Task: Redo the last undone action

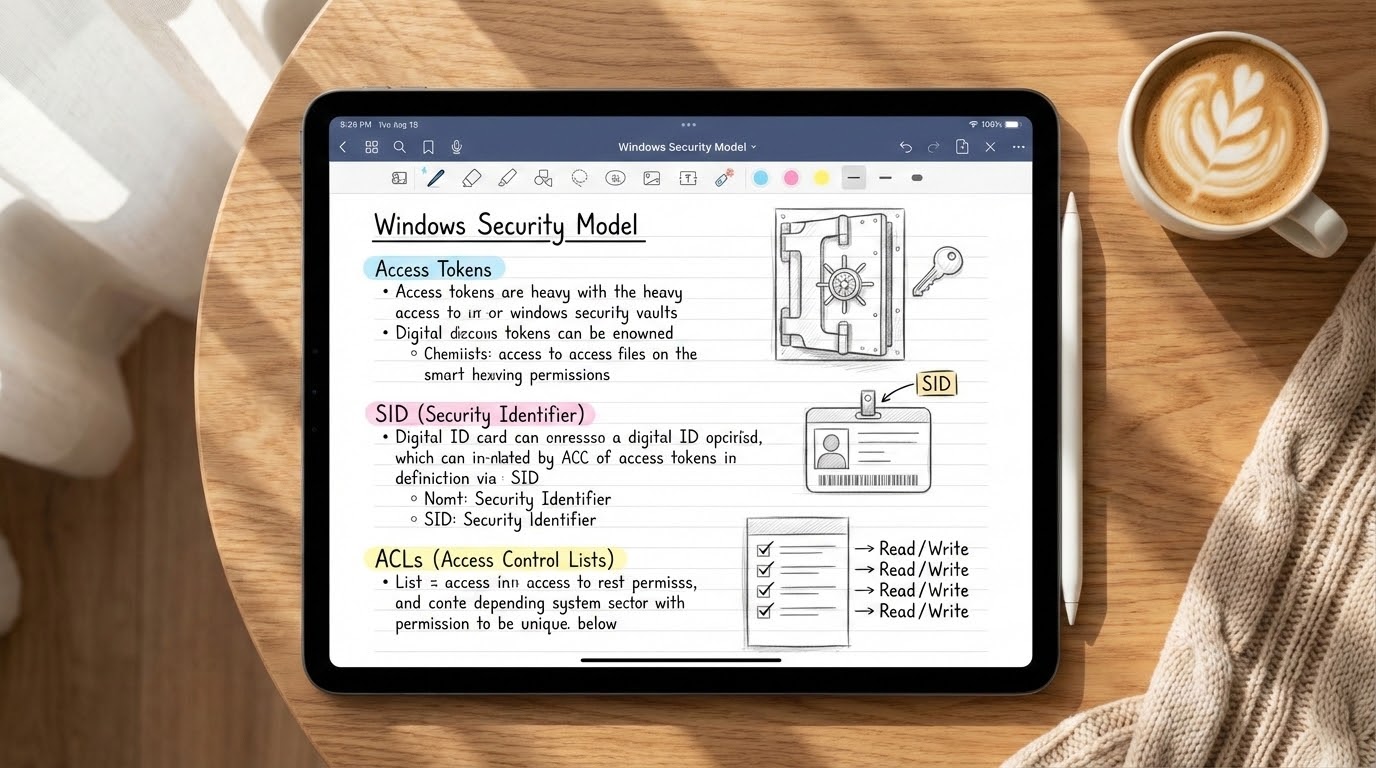Action: [x=934, y=147]
